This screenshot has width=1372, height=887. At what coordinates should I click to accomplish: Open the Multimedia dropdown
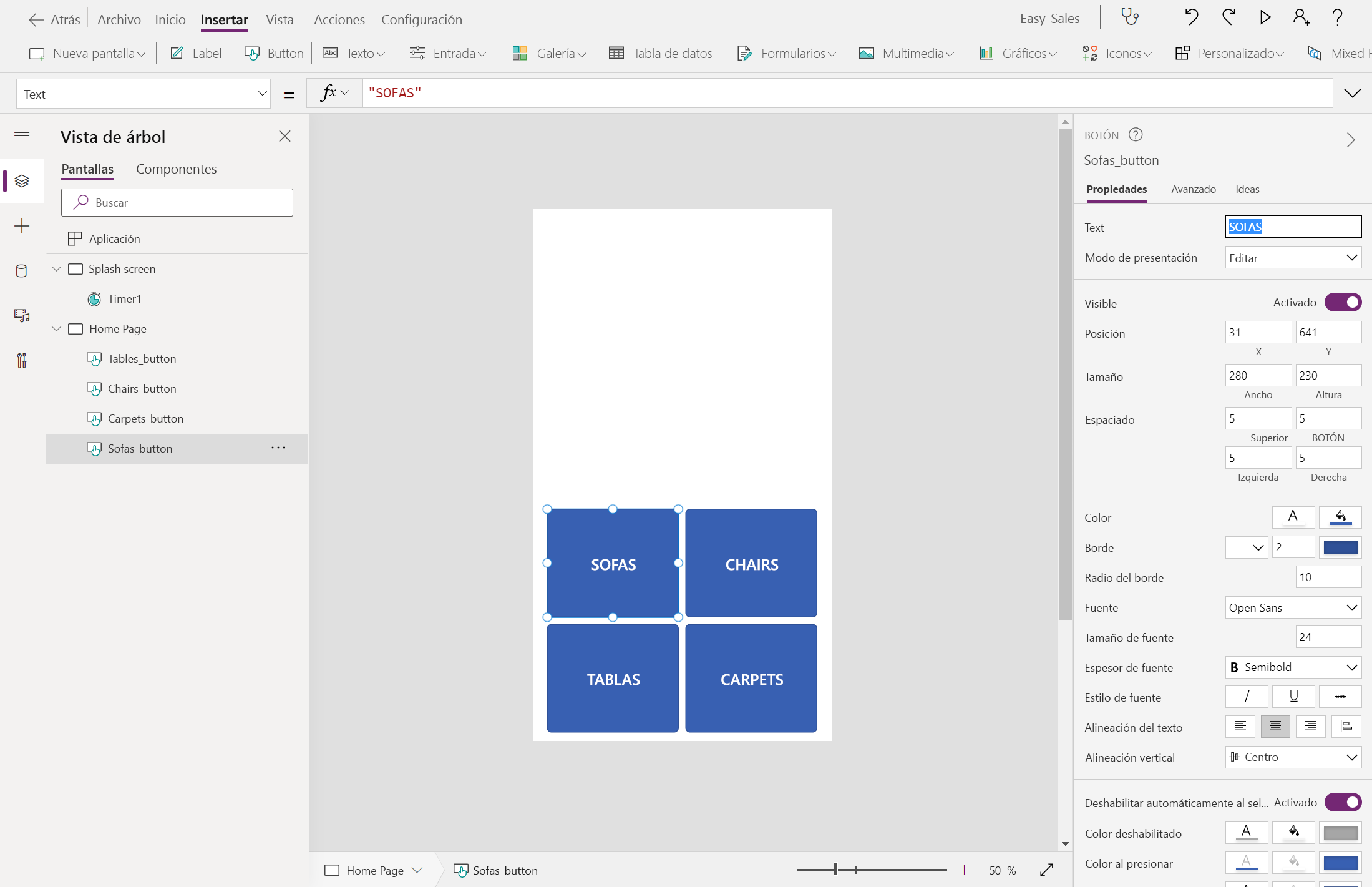coord(907,53)
